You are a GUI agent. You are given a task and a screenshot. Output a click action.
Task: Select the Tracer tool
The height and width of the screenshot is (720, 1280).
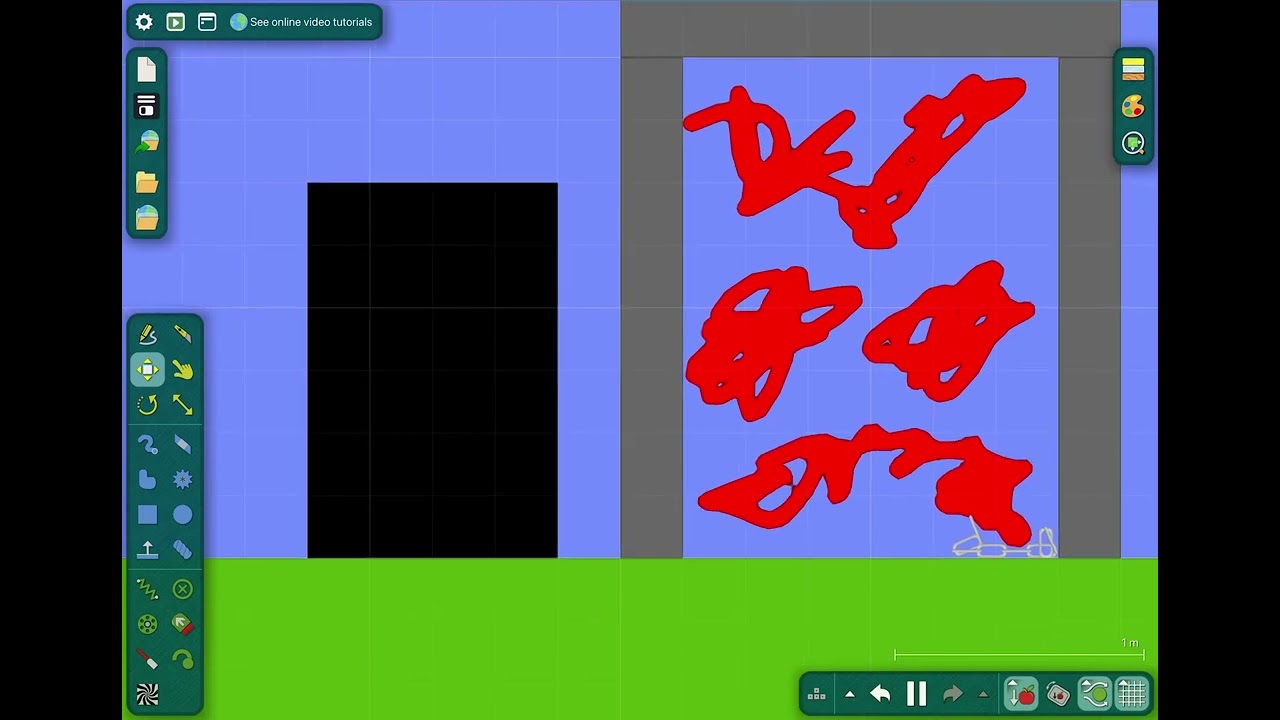(182, 659)
